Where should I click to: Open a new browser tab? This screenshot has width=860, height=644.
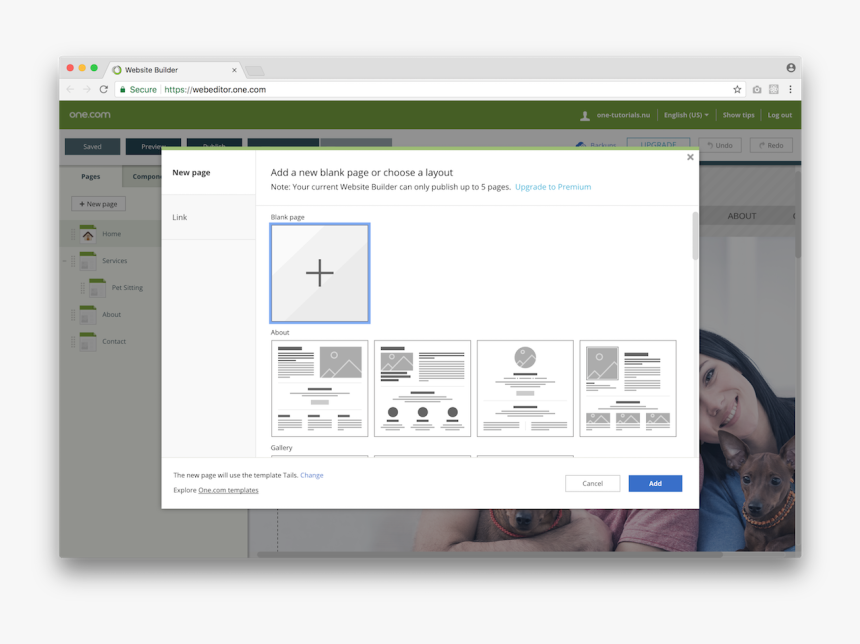(x=254, y=71)
